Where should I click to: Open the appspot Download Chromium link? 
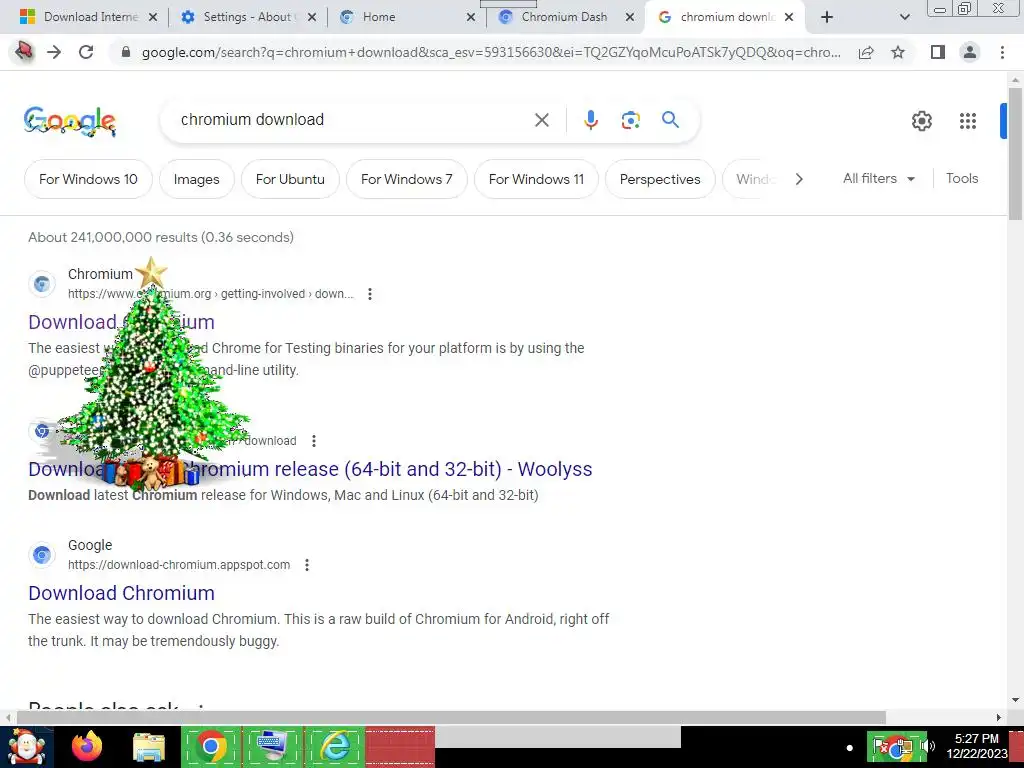click(121, 593)
